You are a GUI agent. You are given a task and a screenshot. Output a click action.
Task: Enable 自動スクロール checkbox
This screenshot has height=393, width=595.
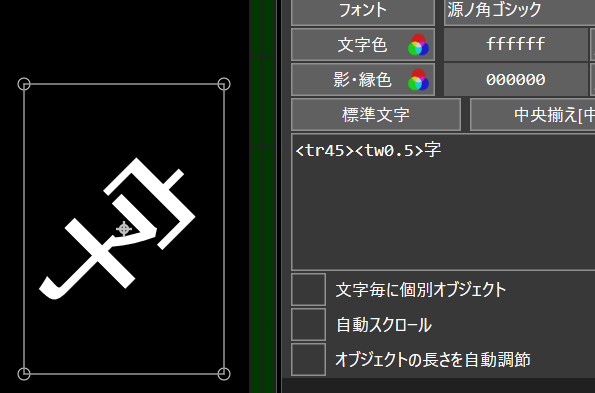pos(309,325)
